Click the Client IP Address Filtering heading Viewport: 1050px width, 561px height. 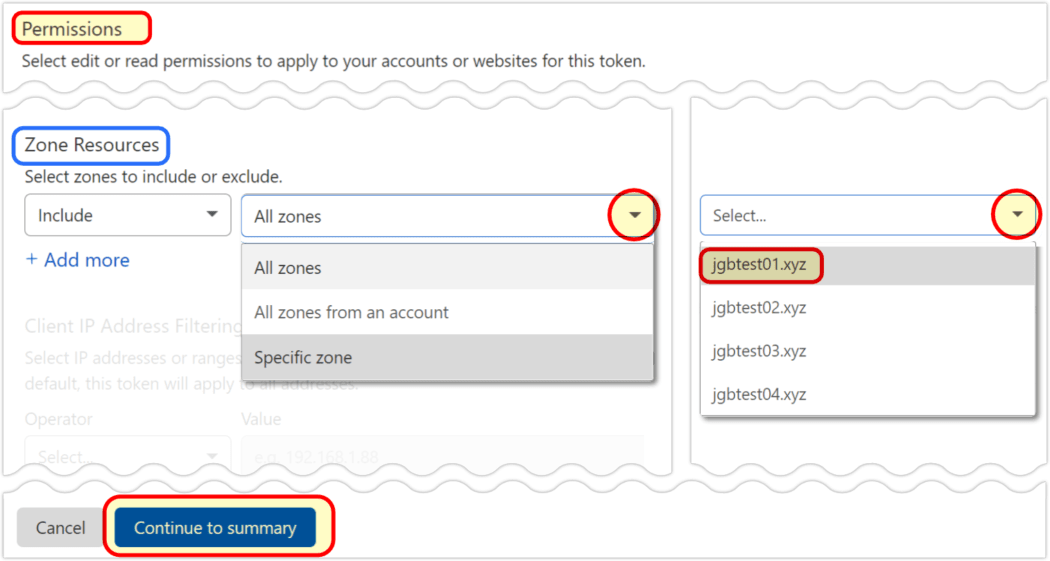pyautogui.click(x=132, y=326)
